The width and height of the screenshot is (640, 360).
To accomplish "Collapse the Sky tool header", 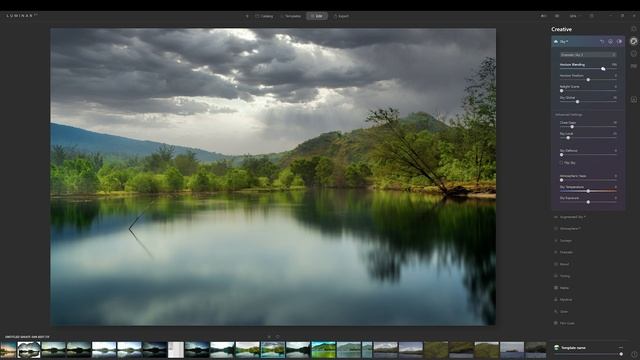I will pyautogui.click(x=588, y=42).
